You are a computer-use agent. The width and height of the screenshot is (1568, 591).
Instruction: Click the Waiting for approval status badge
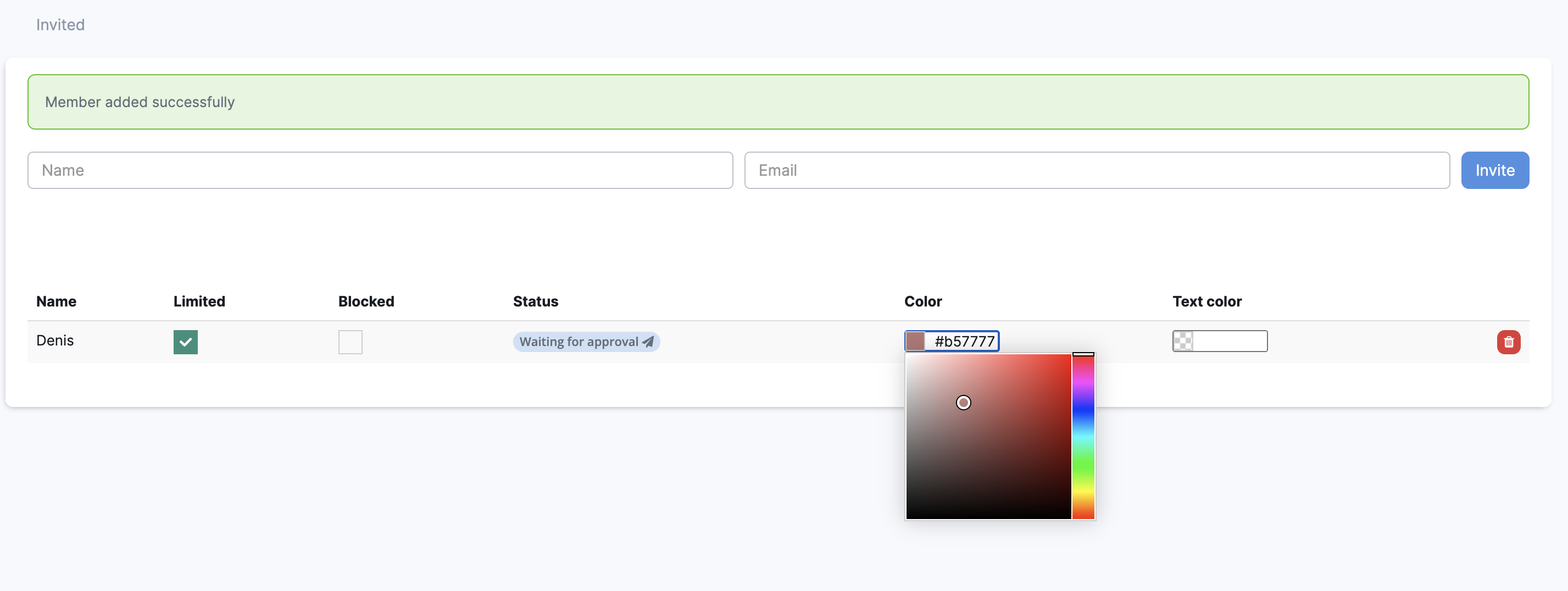(x=579, y=342)
